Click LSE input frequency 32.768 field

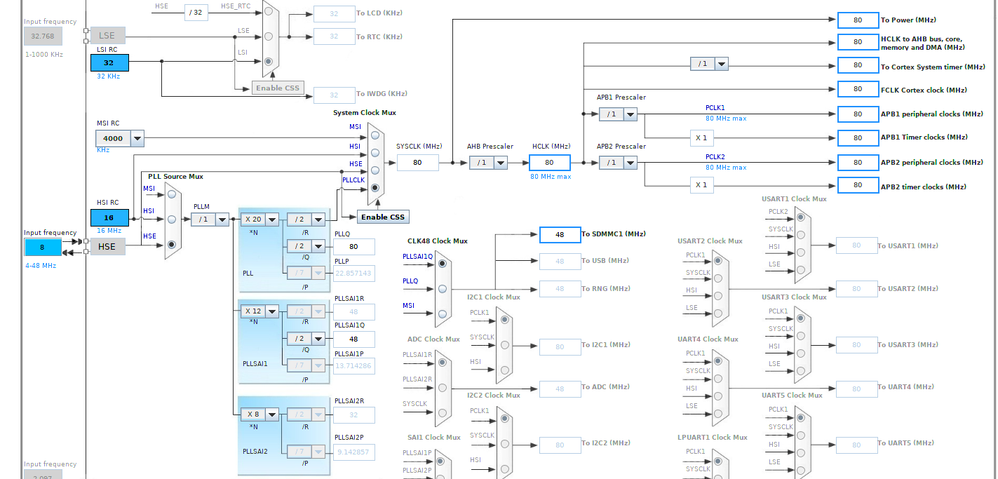point(43,36)
